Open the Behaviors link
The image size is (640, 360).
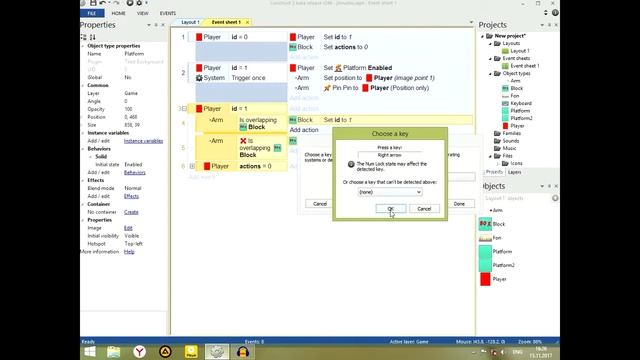(135, 172)
